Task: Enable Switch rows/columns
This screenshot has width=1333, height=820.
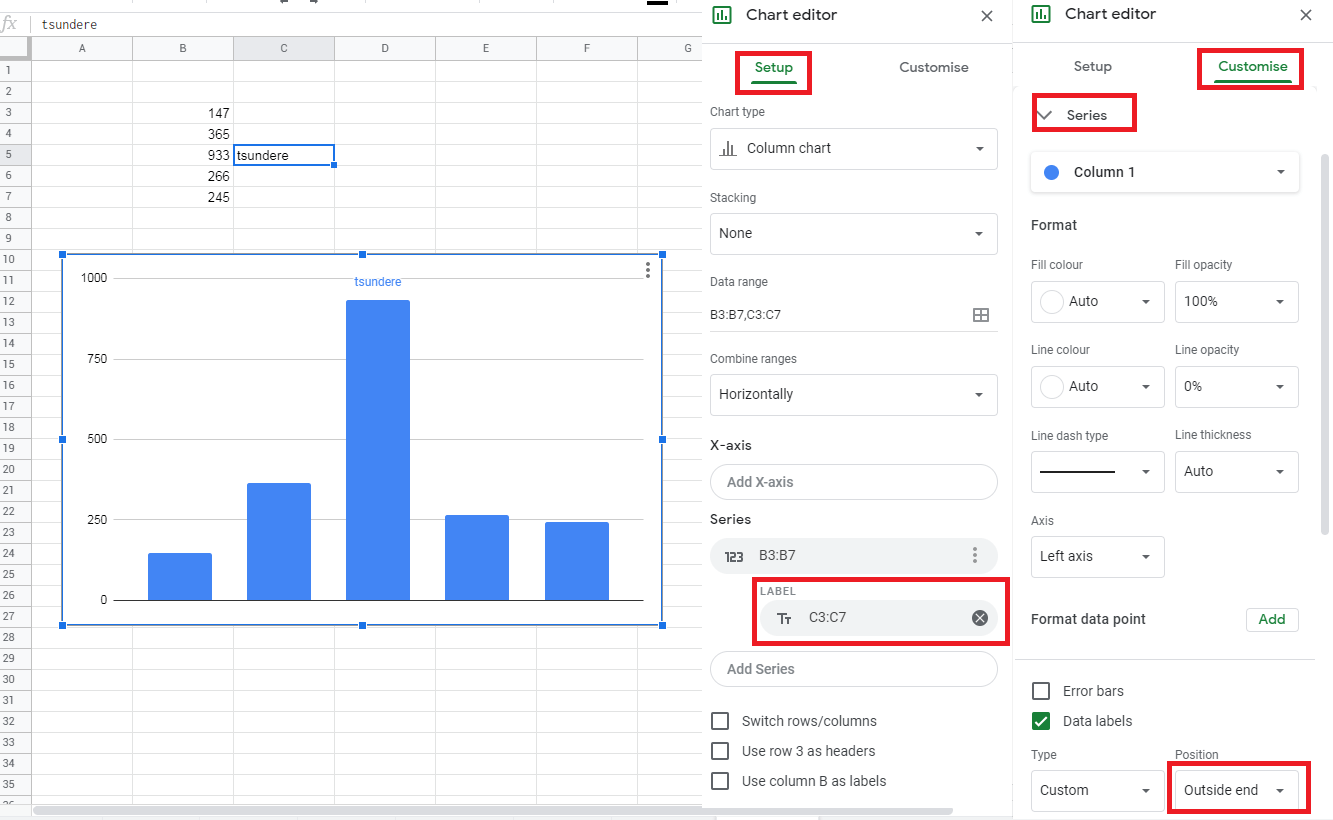Action: click(719, 721)
